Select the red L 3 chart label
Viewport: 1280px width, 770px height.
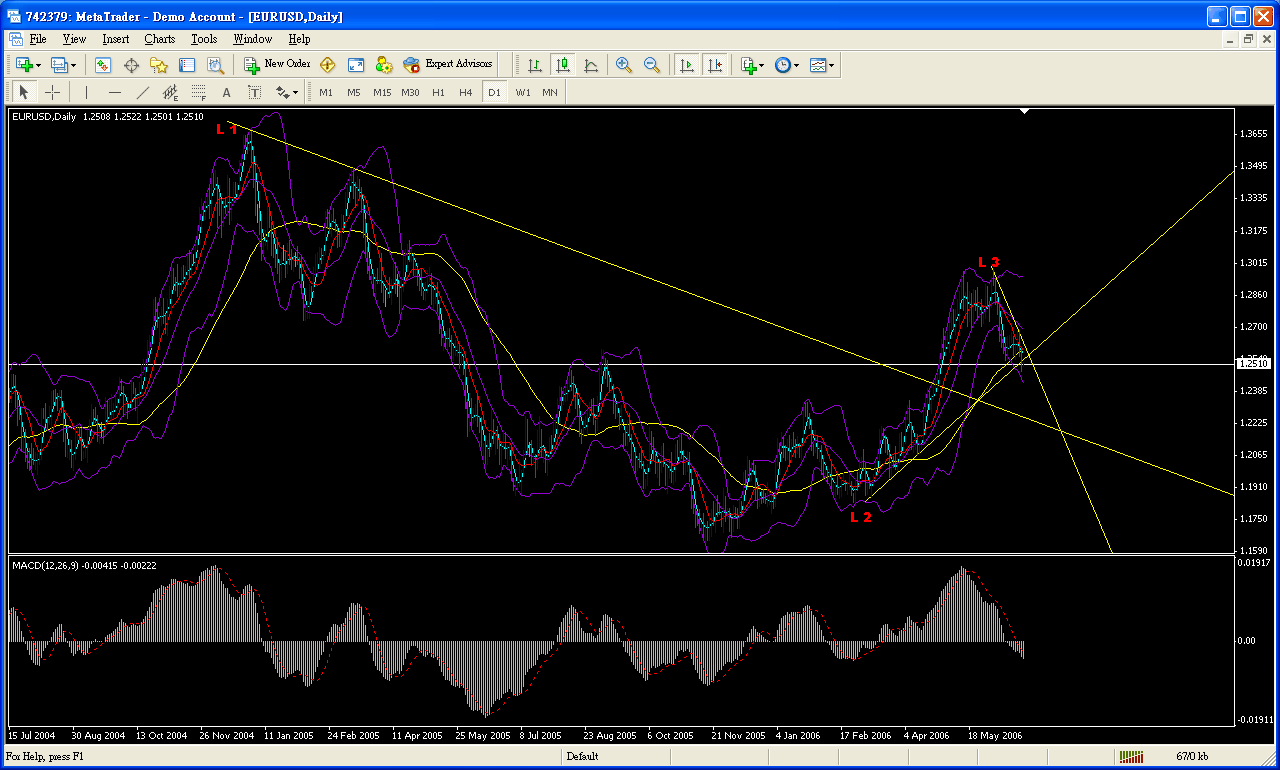(988, 262)
